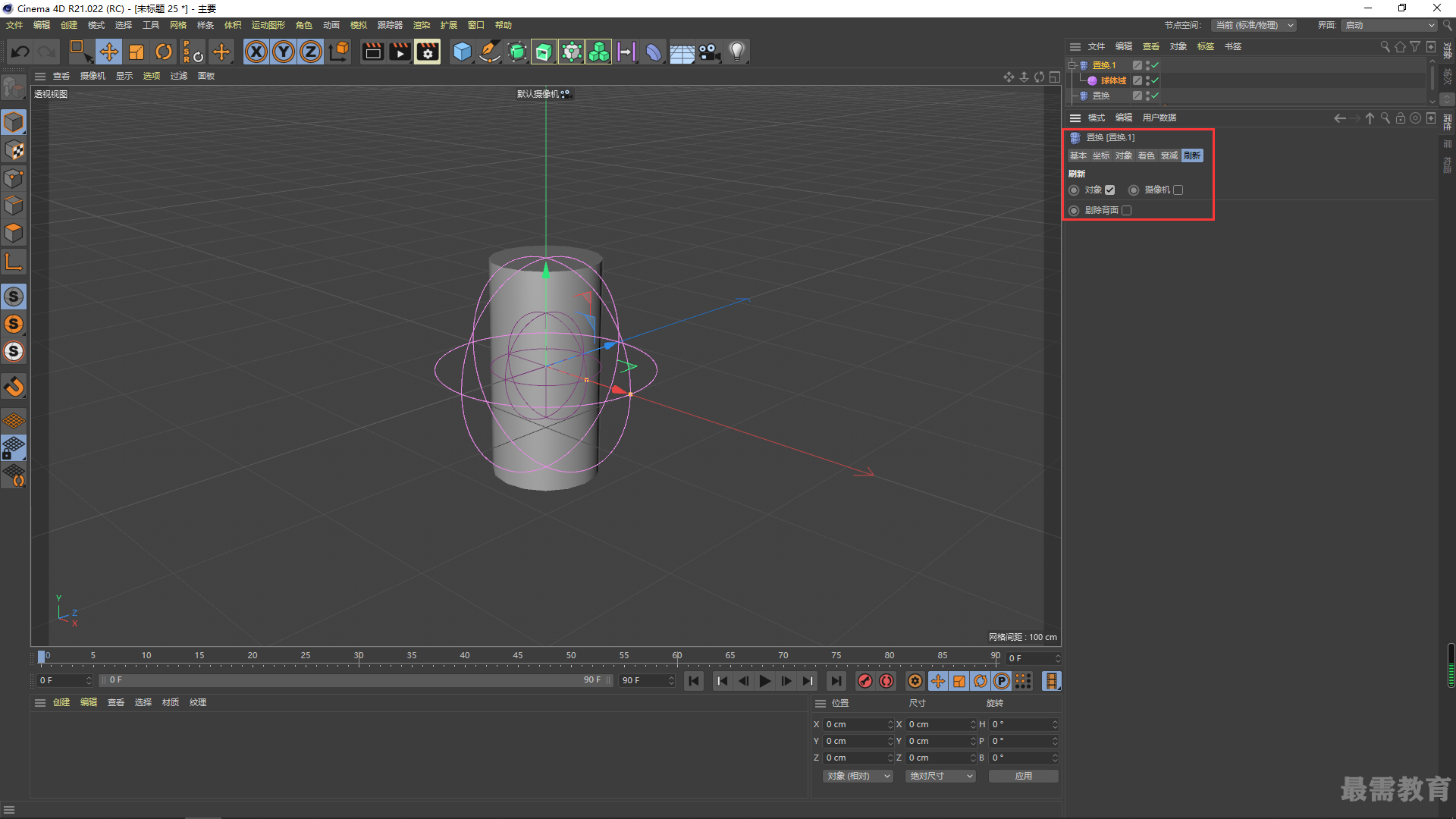Open the Object Manager hamburger menu

tap(1075, 46)
